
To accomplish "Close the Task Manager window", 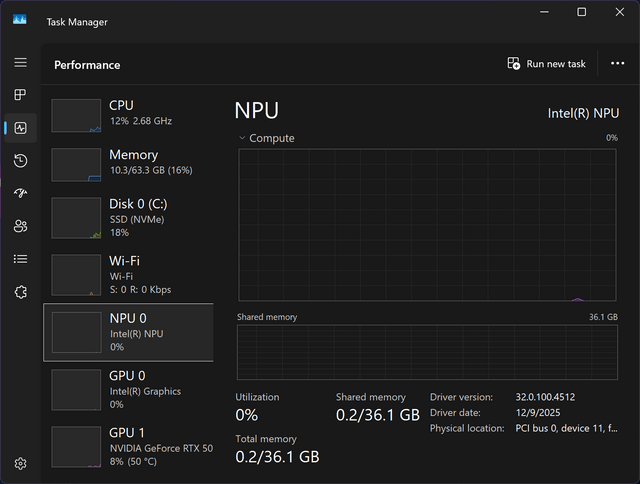I will click(x=620, y=12).
